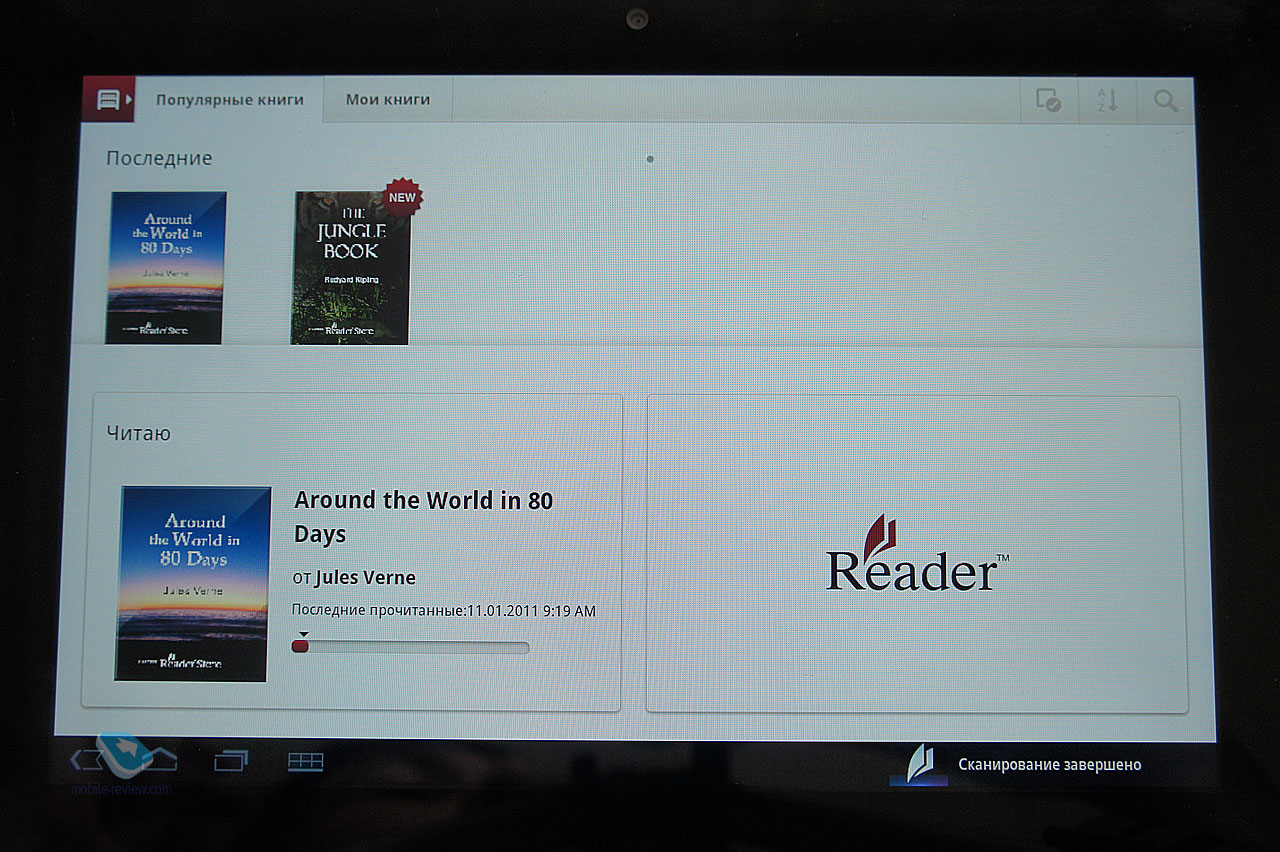Tap the Android back button in system bar
Image resolution: width=1280 pixels, height=852 pixels.
[x=87, y=761]
